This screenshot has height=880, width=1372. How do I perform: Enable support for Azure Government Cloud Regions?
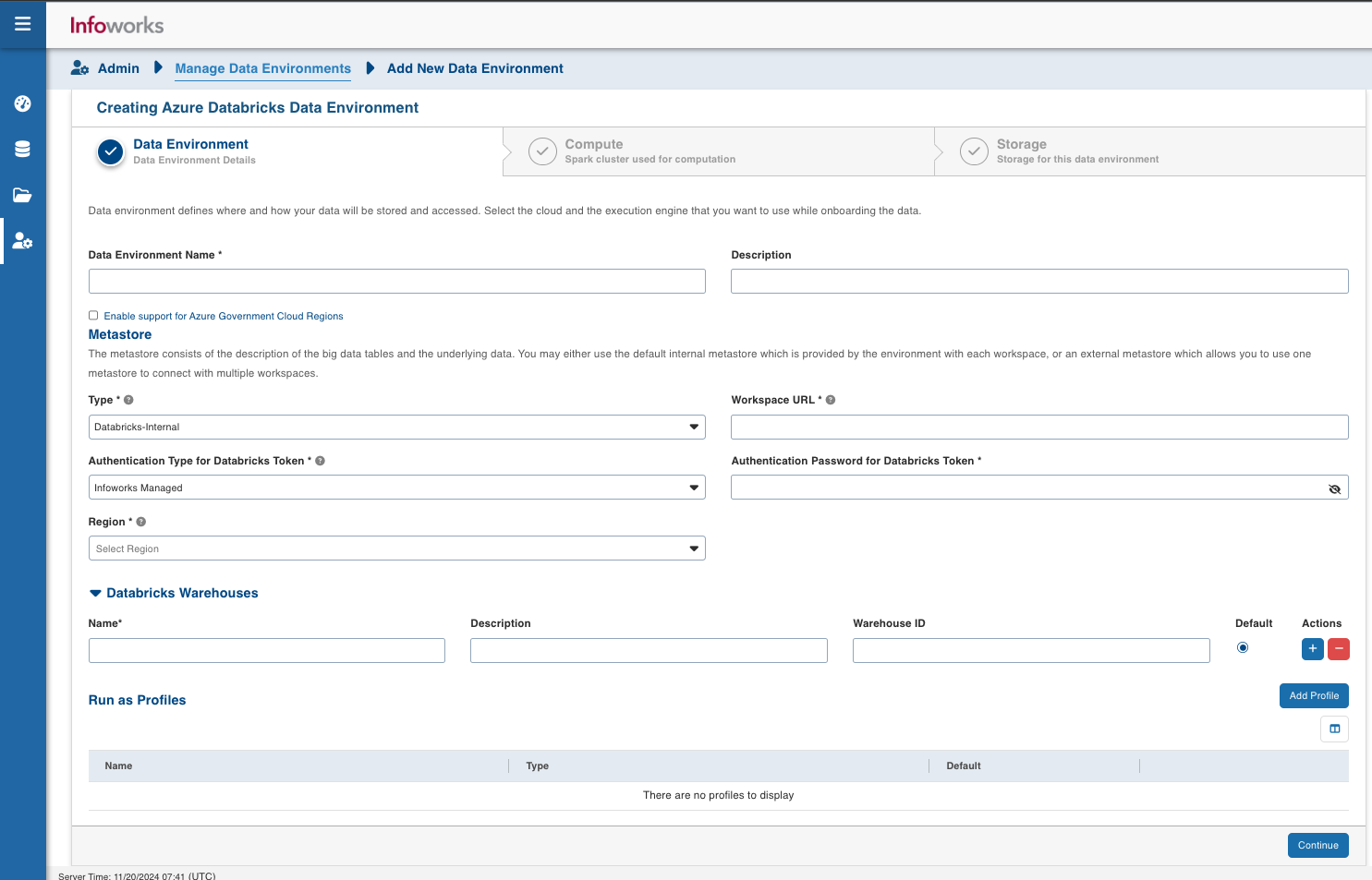[93, 316]
